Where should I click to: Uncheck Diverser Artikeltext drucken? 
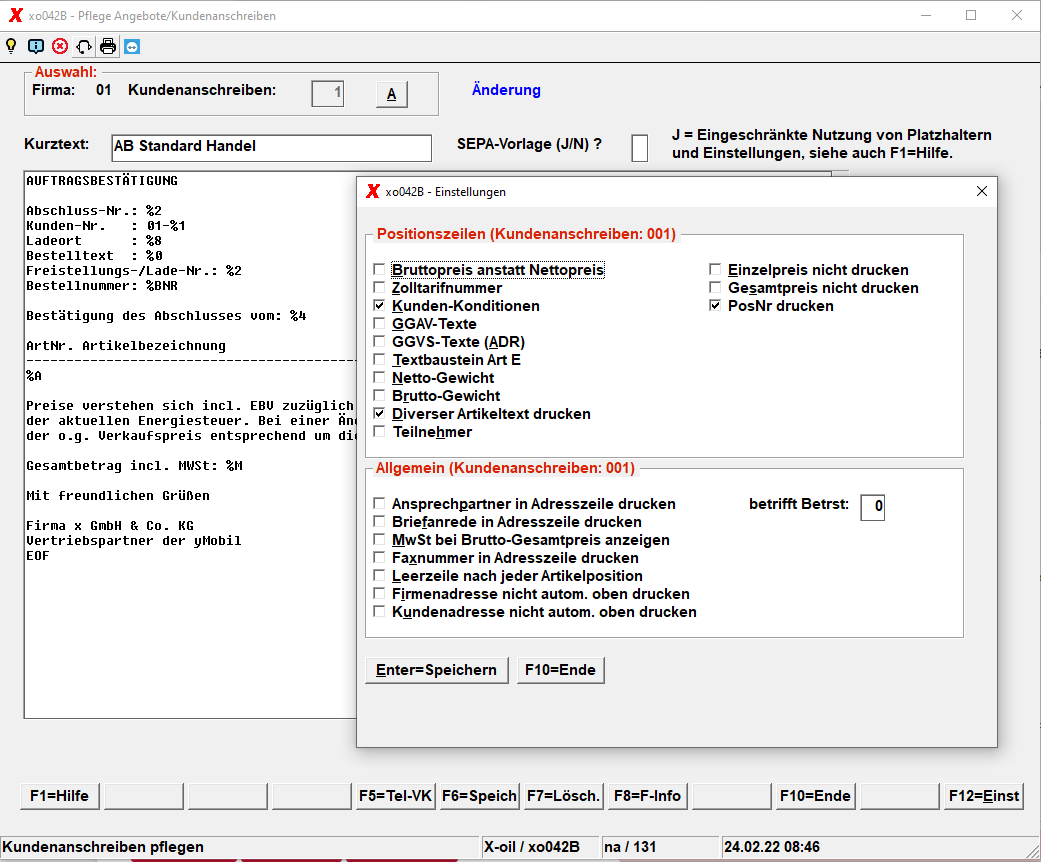click(x=379, y=413)
